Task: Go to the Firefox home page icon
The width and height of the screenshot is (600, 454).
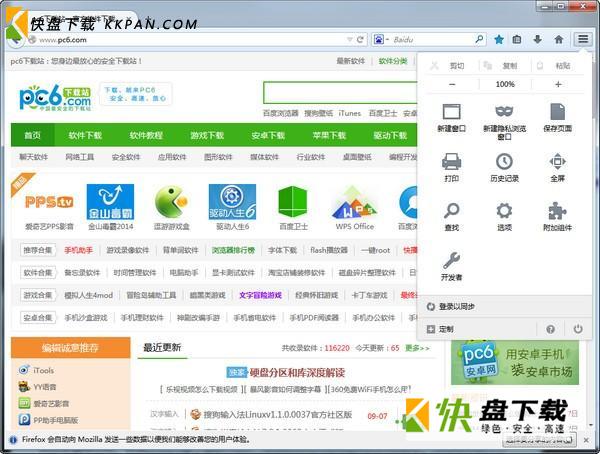Action: pyautogui.click(x=559, y=39)
